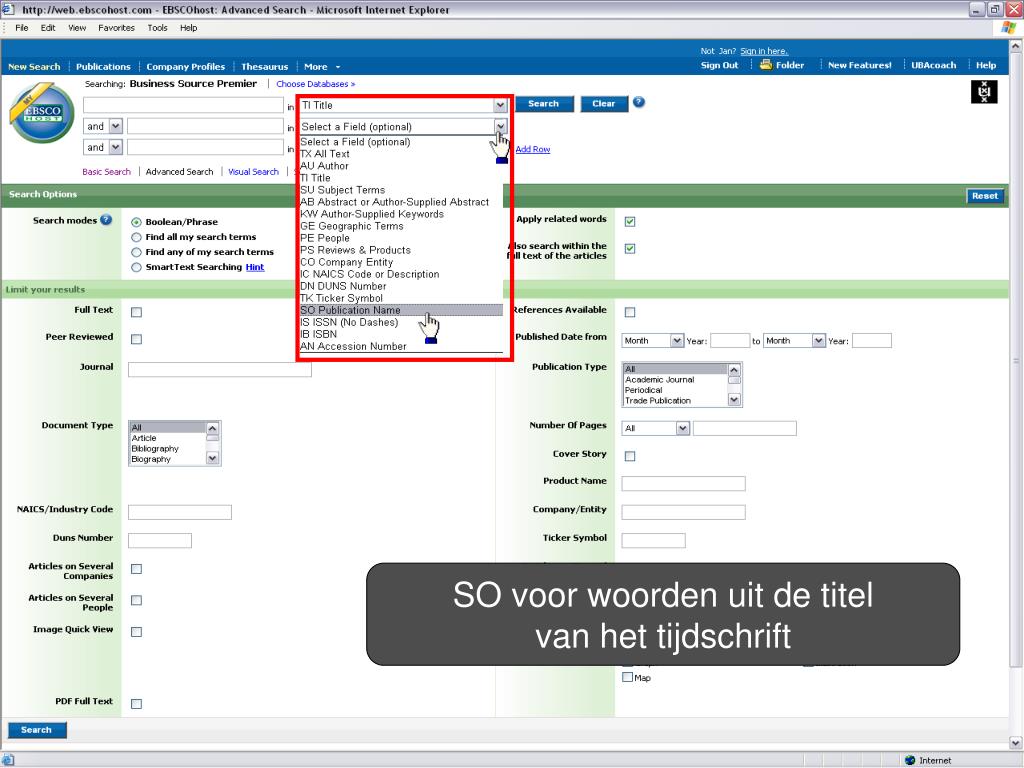Open the third row 'and' operator dropdown
The height and width of the screenshot is (768, 1024).
pyautogui.click(x=116, y=147)
